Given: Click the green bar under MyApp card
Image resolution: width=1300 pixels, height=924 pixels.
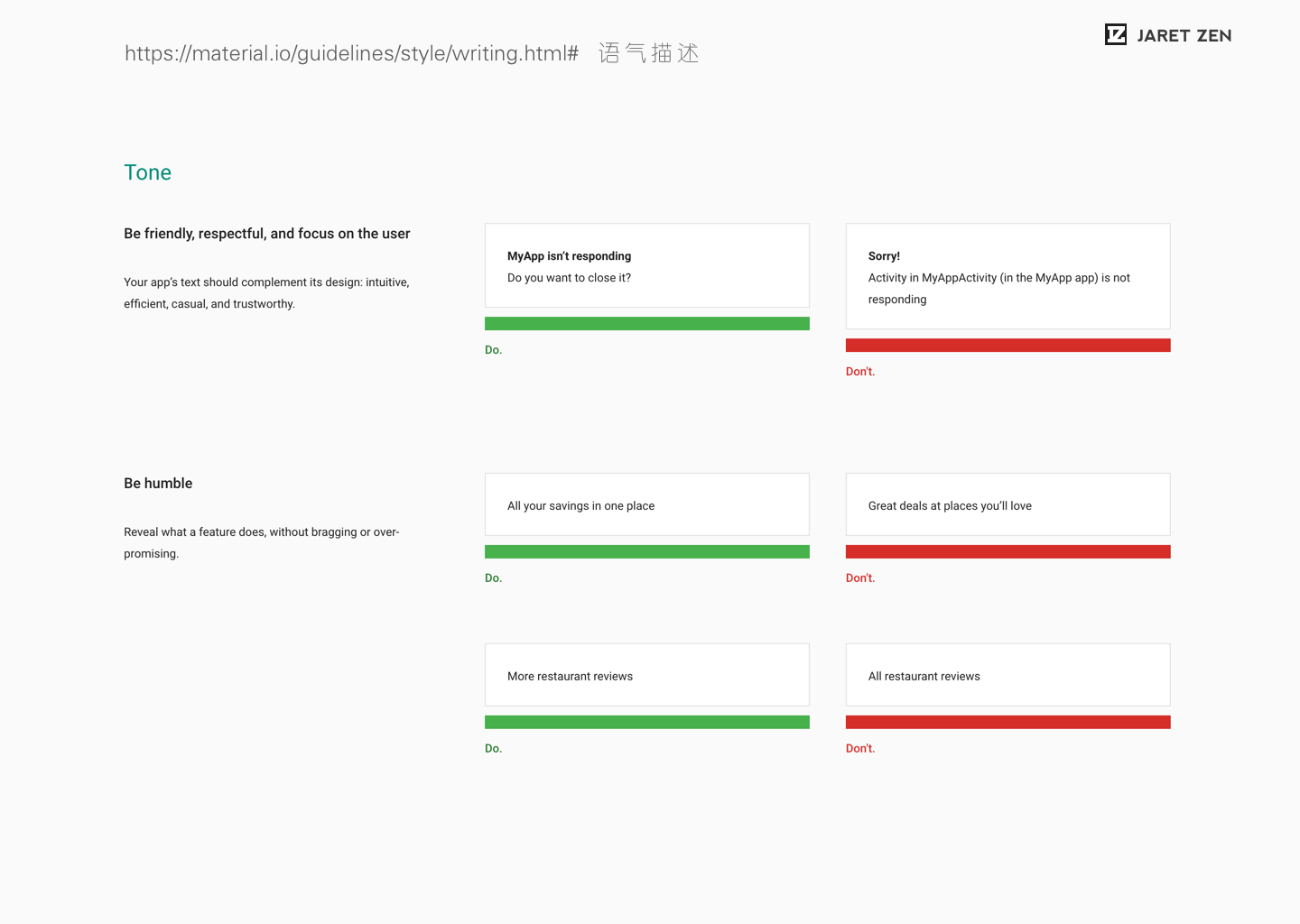Looking at the screenshot, I should pyautogui.click(x=646, y=324).
